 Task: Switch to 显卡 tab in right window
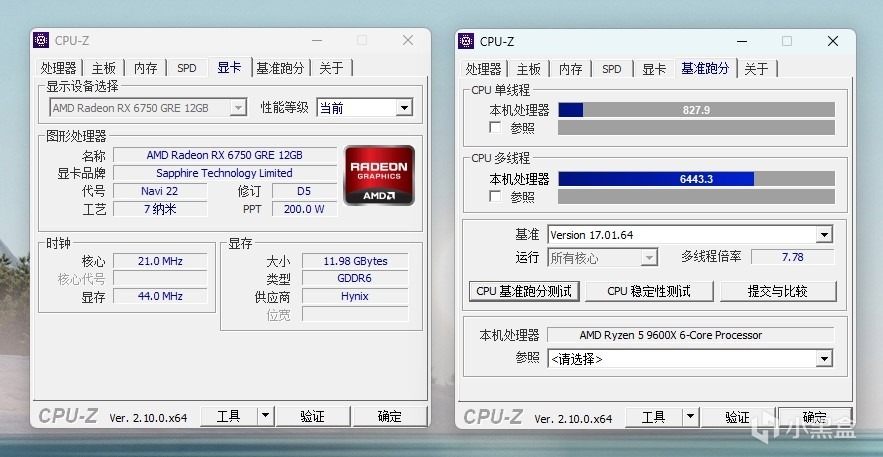tap(654, 69)
